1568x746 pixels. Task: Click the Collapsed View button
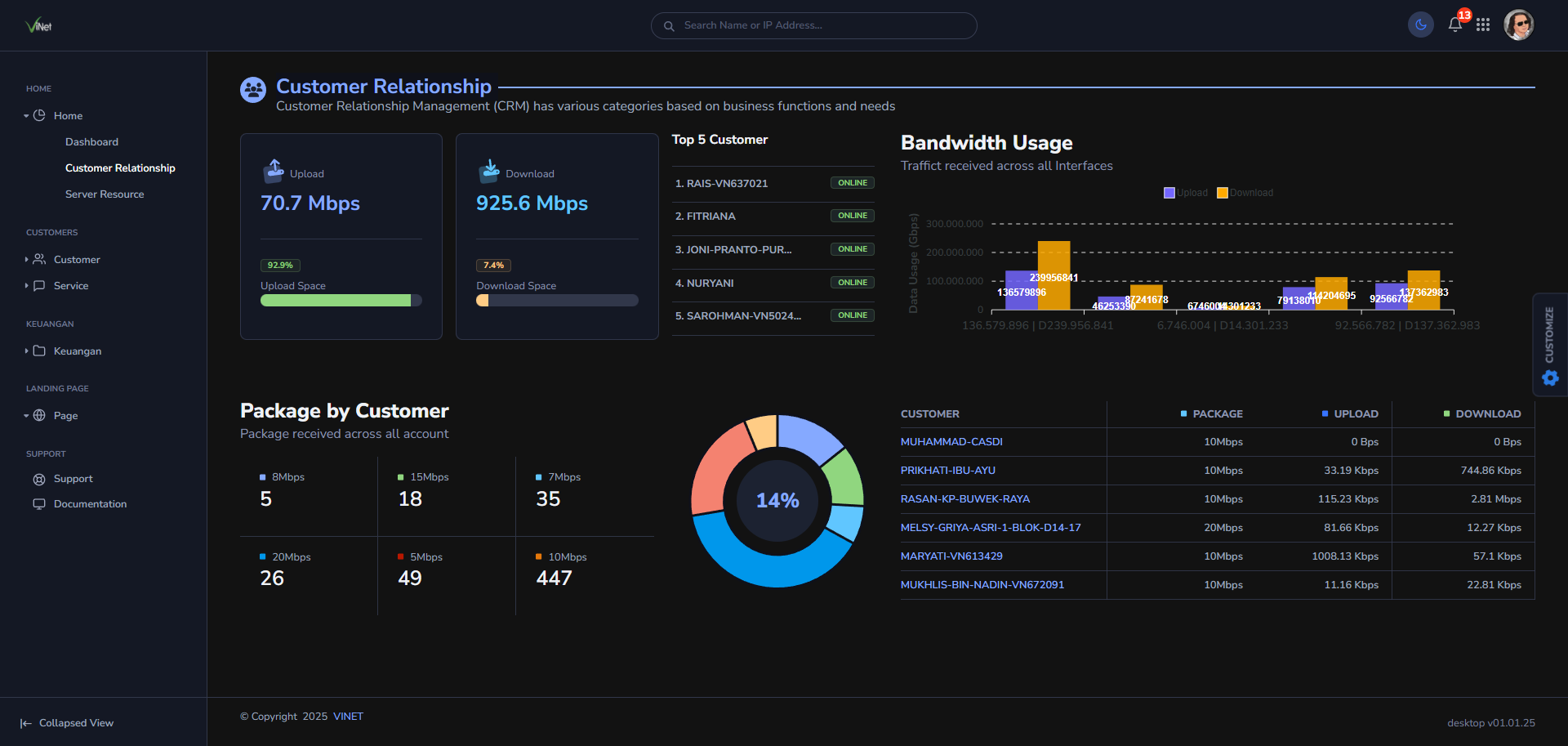pos(65,722)
